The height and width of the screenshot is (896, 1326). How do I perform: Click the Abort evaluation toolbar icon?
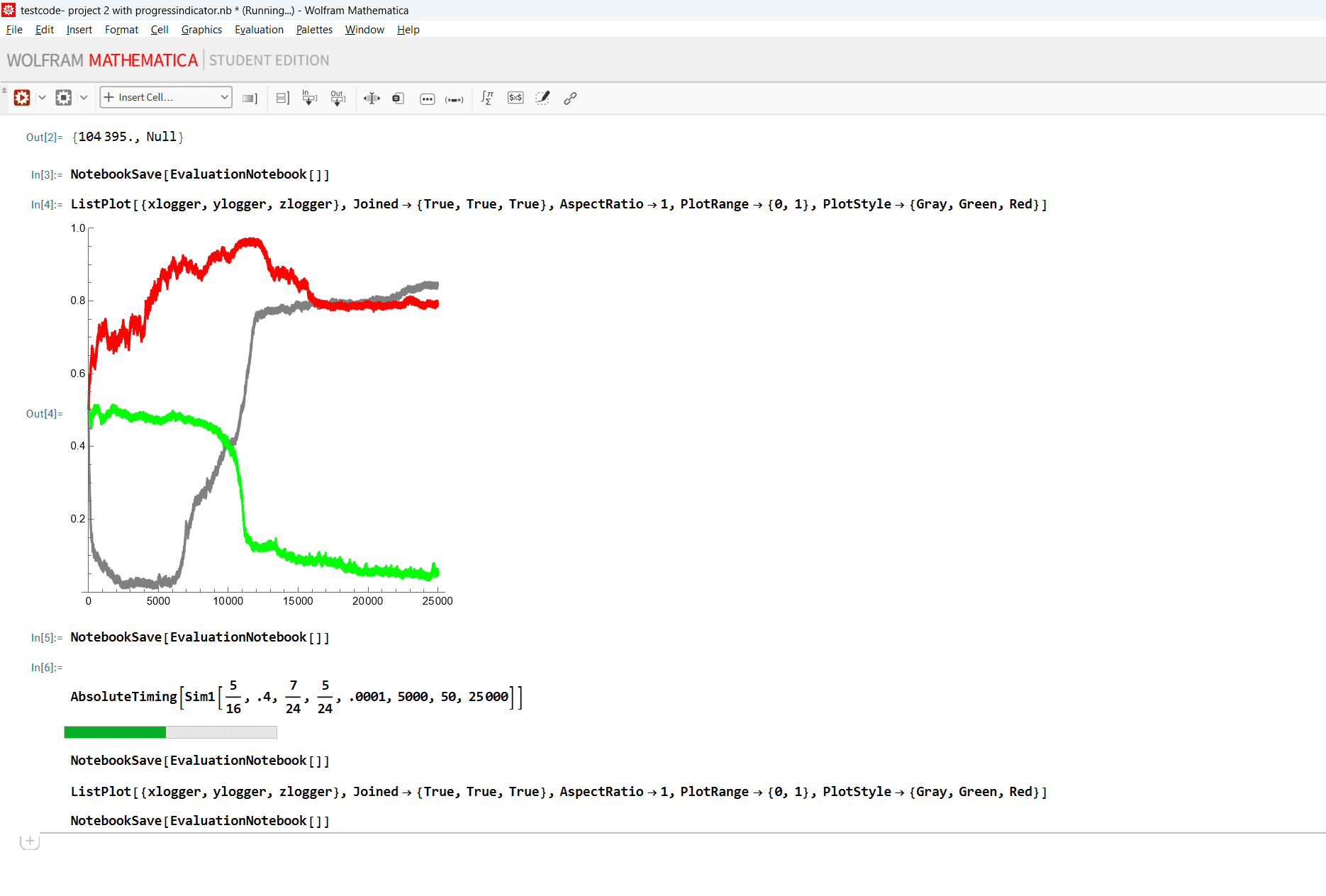point(64,98)
